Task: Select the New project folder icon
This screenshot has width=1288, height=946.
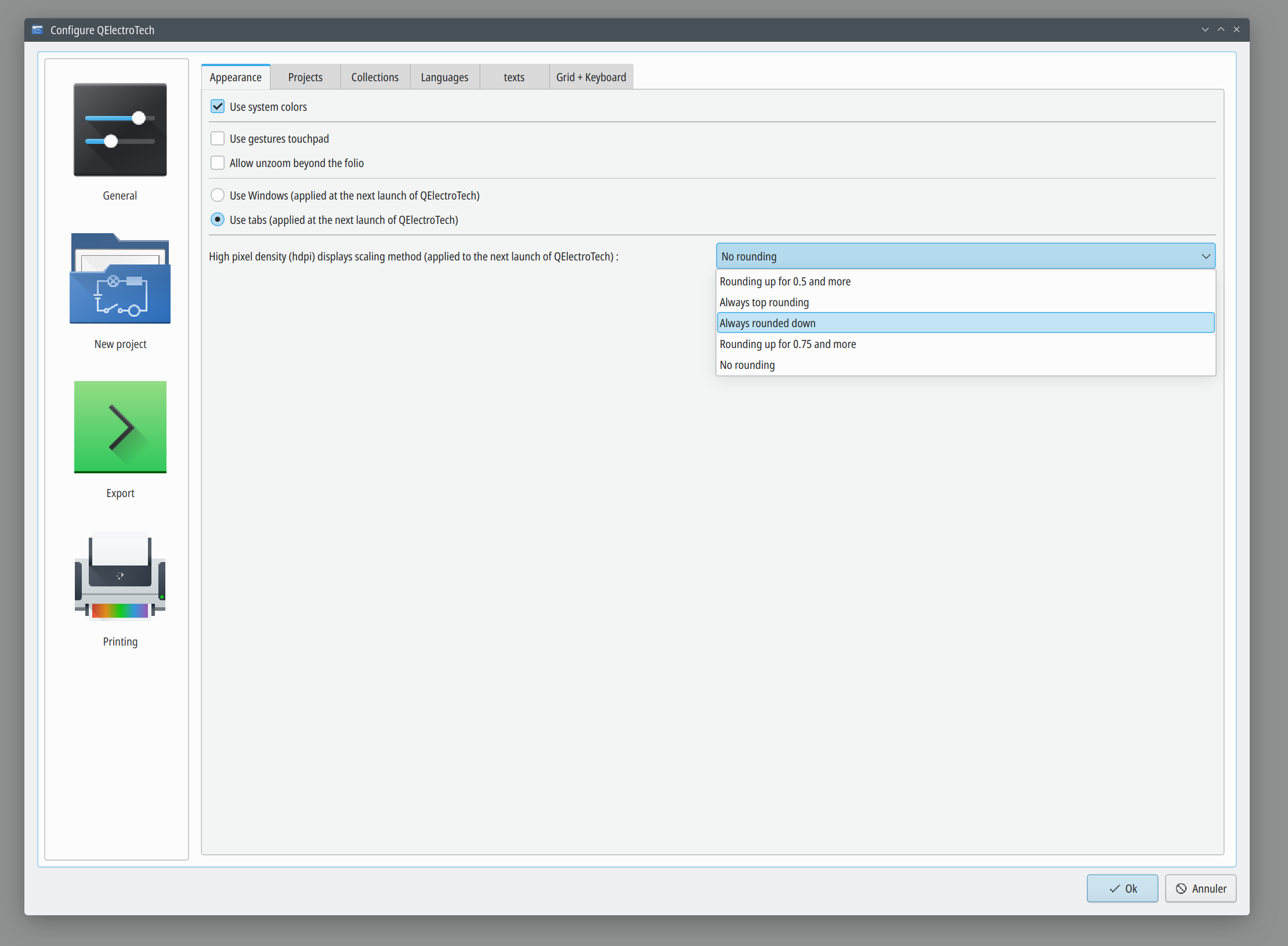Action: [x=120, y=279]
